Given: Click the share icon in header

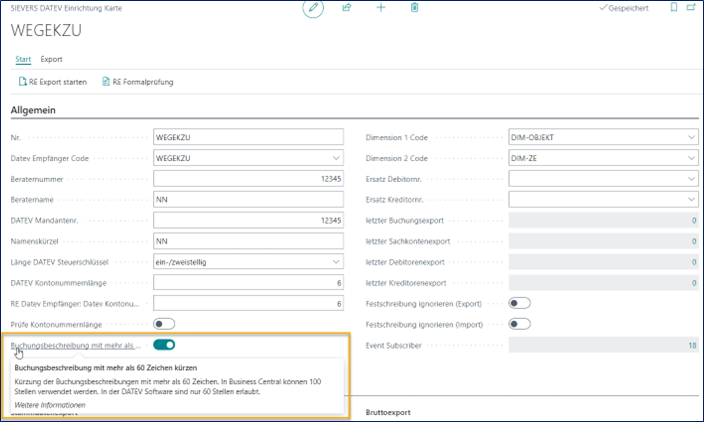Looking at the screenshot, I should pyautogui.click(x=347, y=8).
